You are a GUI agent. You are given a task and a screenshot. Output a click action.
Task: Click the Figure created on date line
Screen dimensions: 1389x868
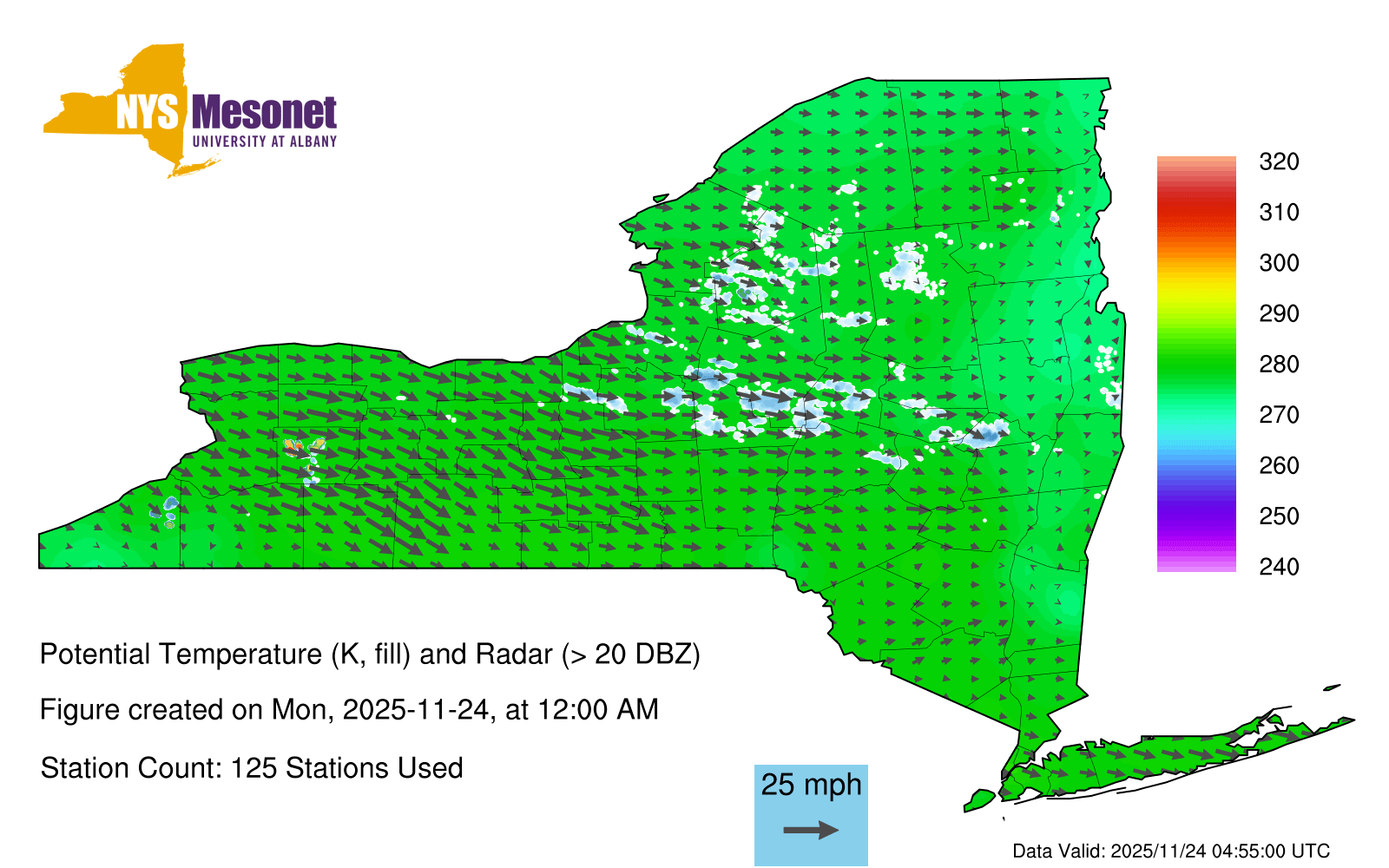349,710
